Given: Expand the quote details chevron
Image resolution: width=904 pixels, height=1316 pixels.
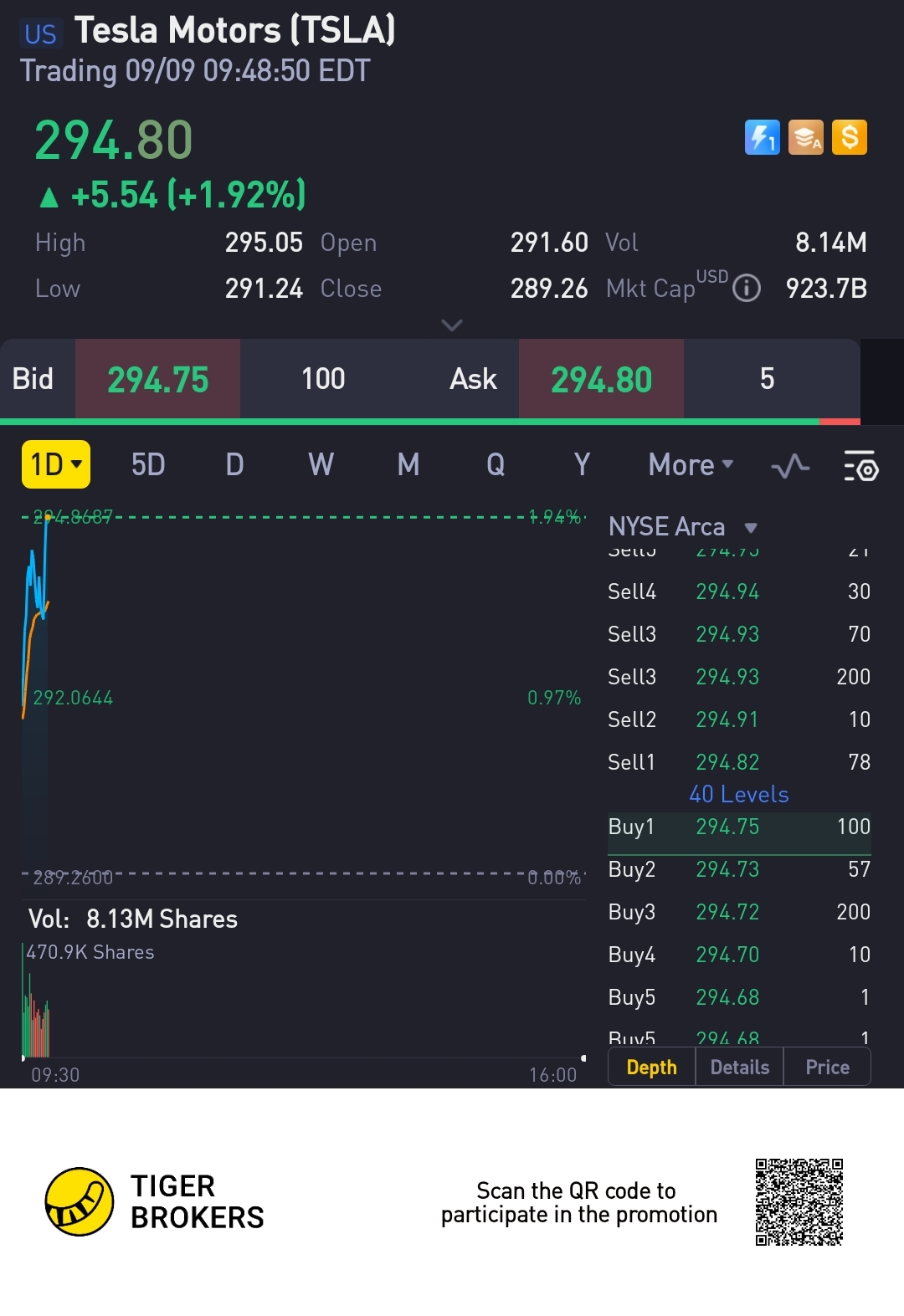Looking at the screenshot, I should pyautogui.click(x=452, y=325).
